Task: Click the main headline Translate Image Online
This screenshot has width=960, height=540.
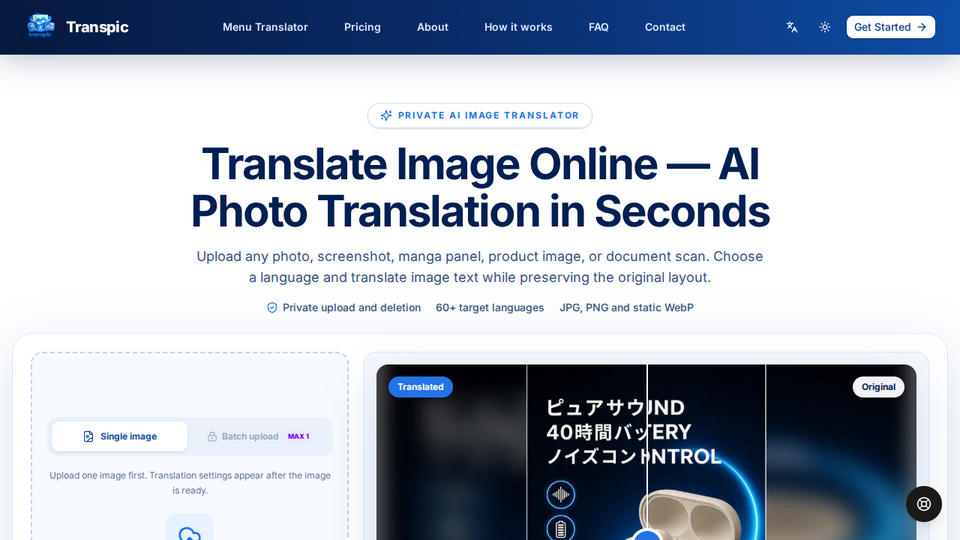Action: coord(480,187)
